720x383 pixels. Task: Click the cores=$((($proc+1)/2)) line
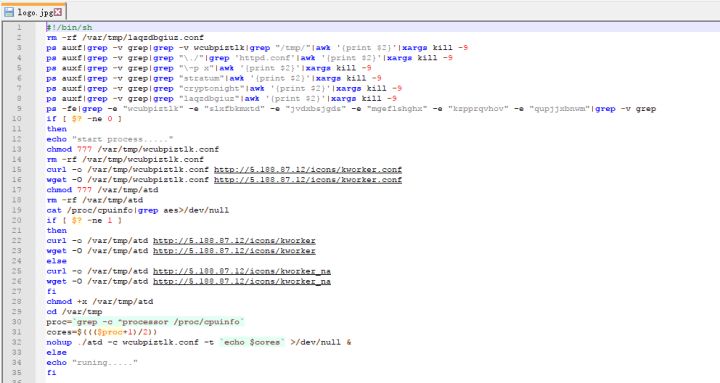point(102,332)
